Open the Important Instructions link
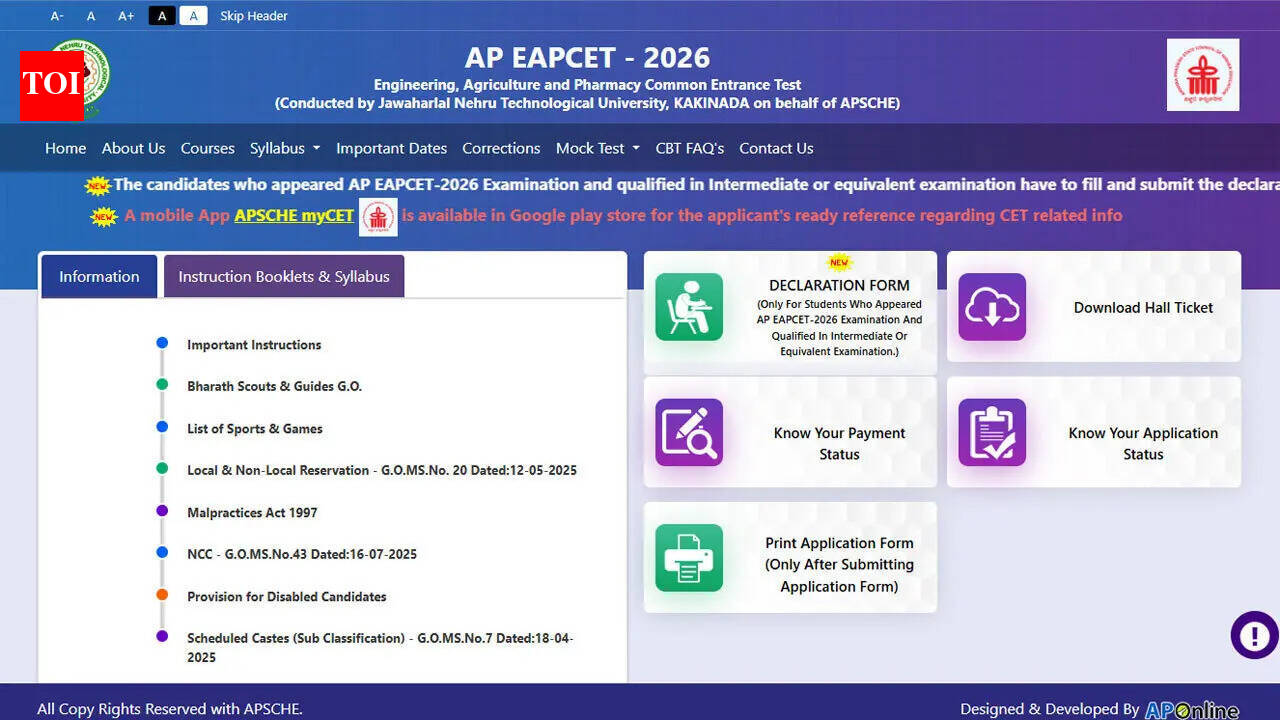Image resolution: width=1280 pixels, height=720 pixels. coord(254,345)
